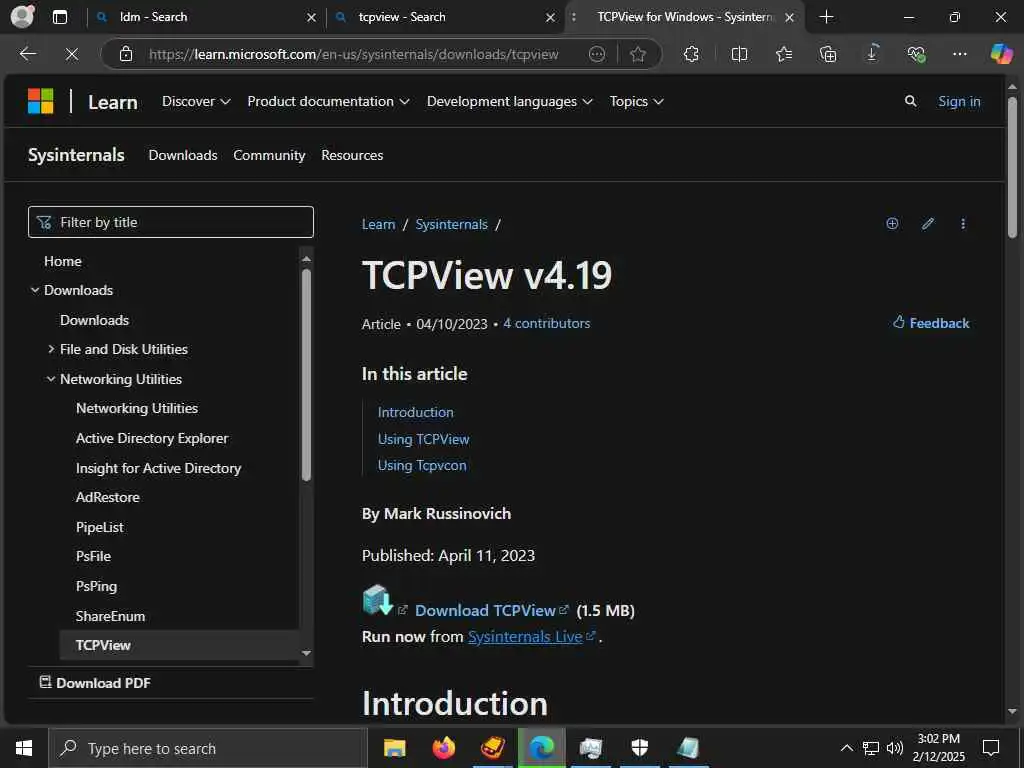This screenshot has height=768, width=1024.
Task: Click Download PDF button
Action: [95, 683]
